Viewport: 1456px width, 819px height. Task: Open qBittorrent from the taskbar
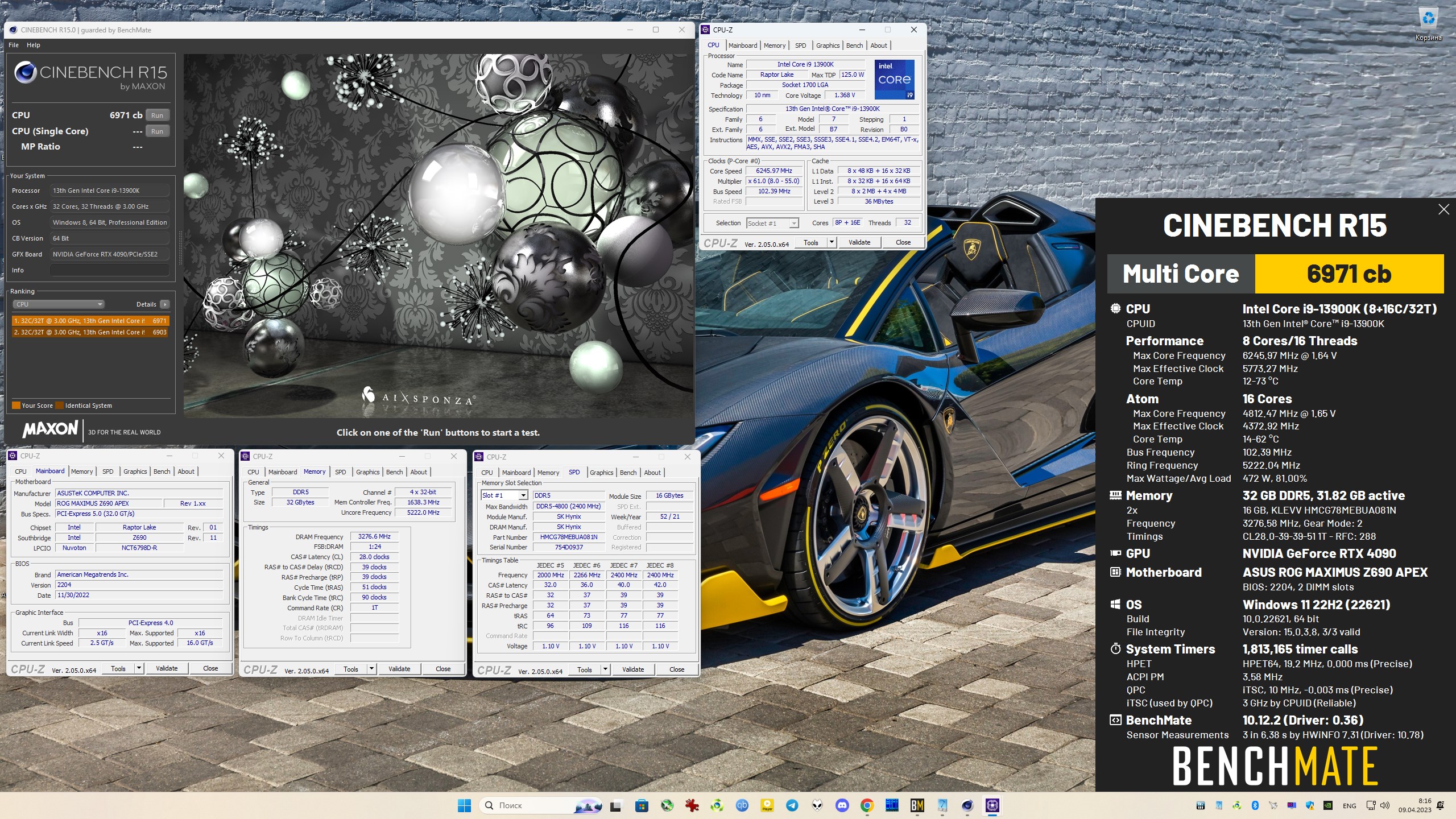[742, 805]
